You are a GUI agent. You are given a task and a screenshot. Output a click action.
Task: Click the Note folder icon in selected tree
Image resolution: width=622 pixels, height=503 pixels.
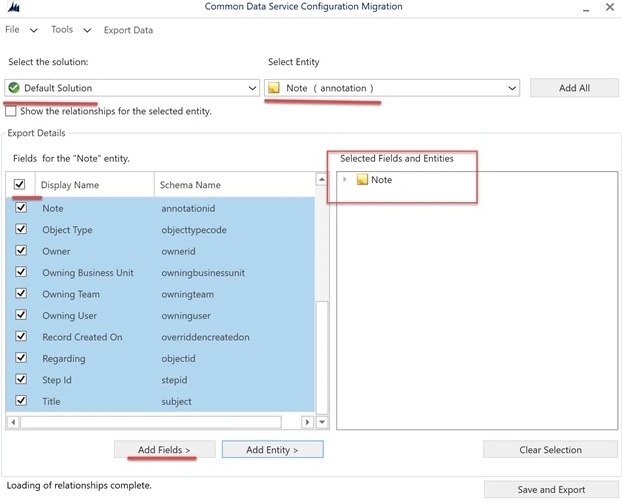362,180
